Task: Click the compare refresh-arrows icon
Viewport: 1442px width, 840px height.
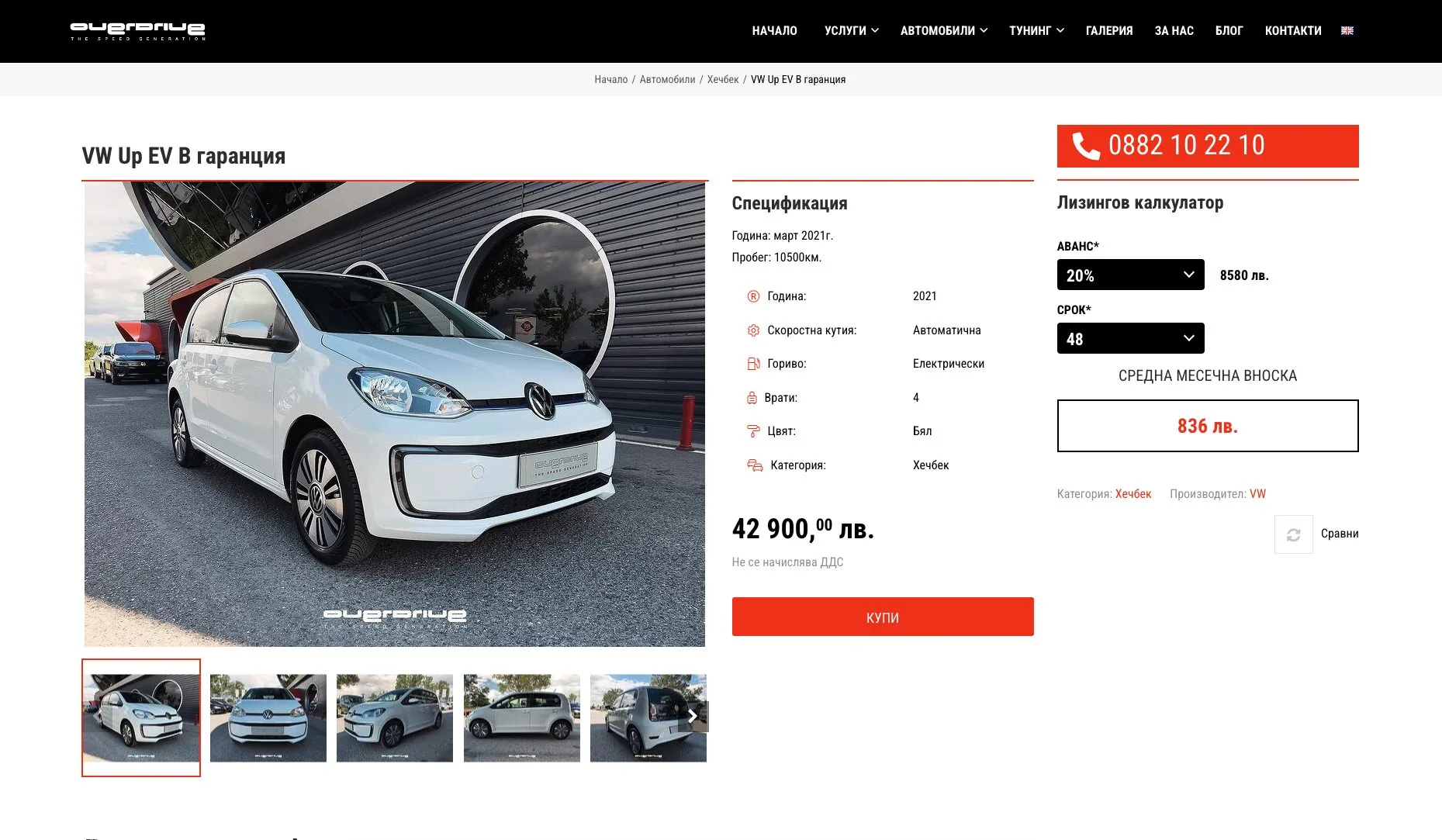Action: click(x=1293, y=534)
